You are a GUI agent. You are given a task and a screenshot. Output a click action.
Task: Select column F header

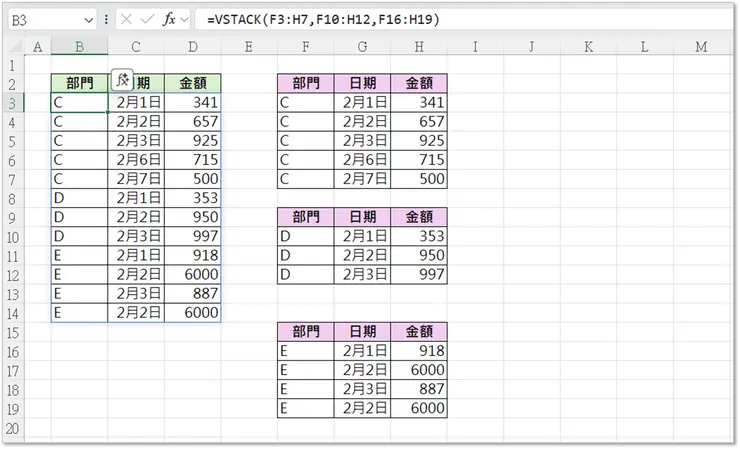point(306,47)
